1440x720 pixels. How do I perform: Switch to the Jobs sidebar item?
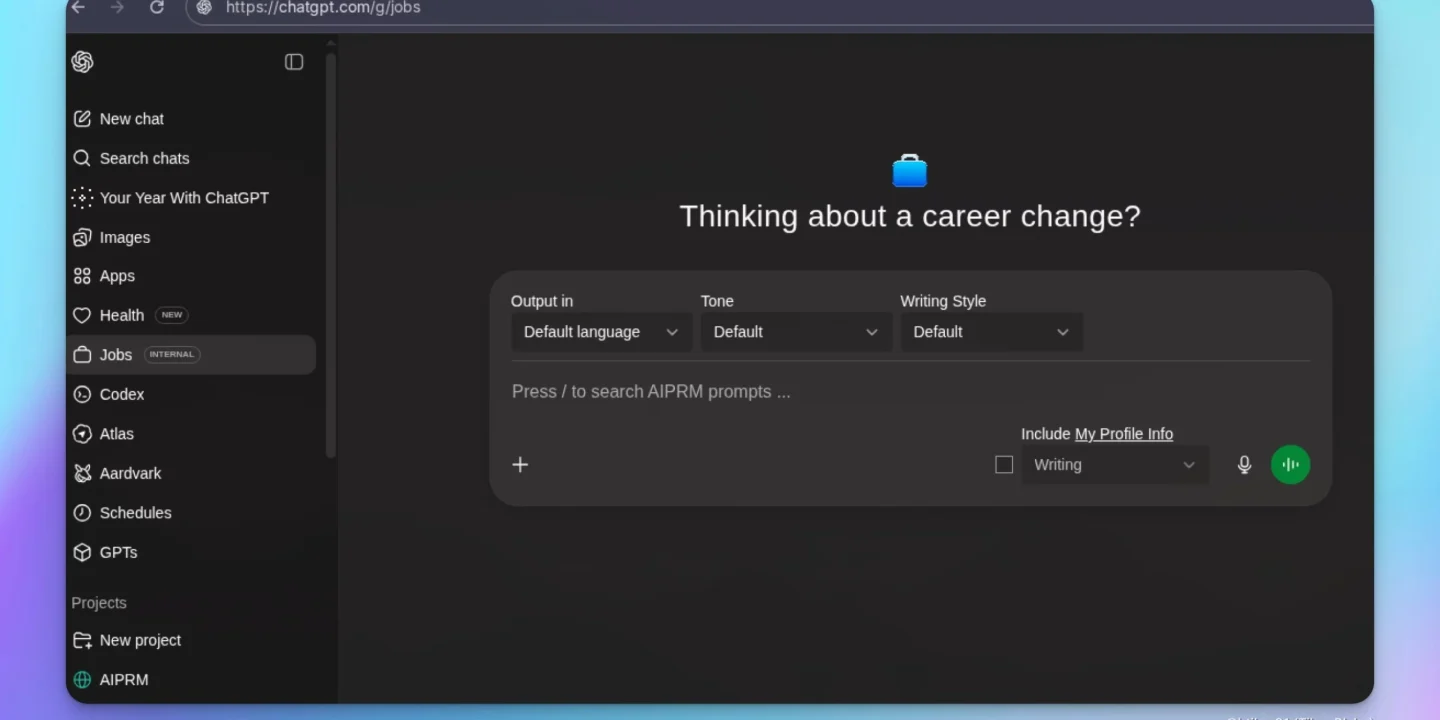pyautogui.click(x=116, y=354)
